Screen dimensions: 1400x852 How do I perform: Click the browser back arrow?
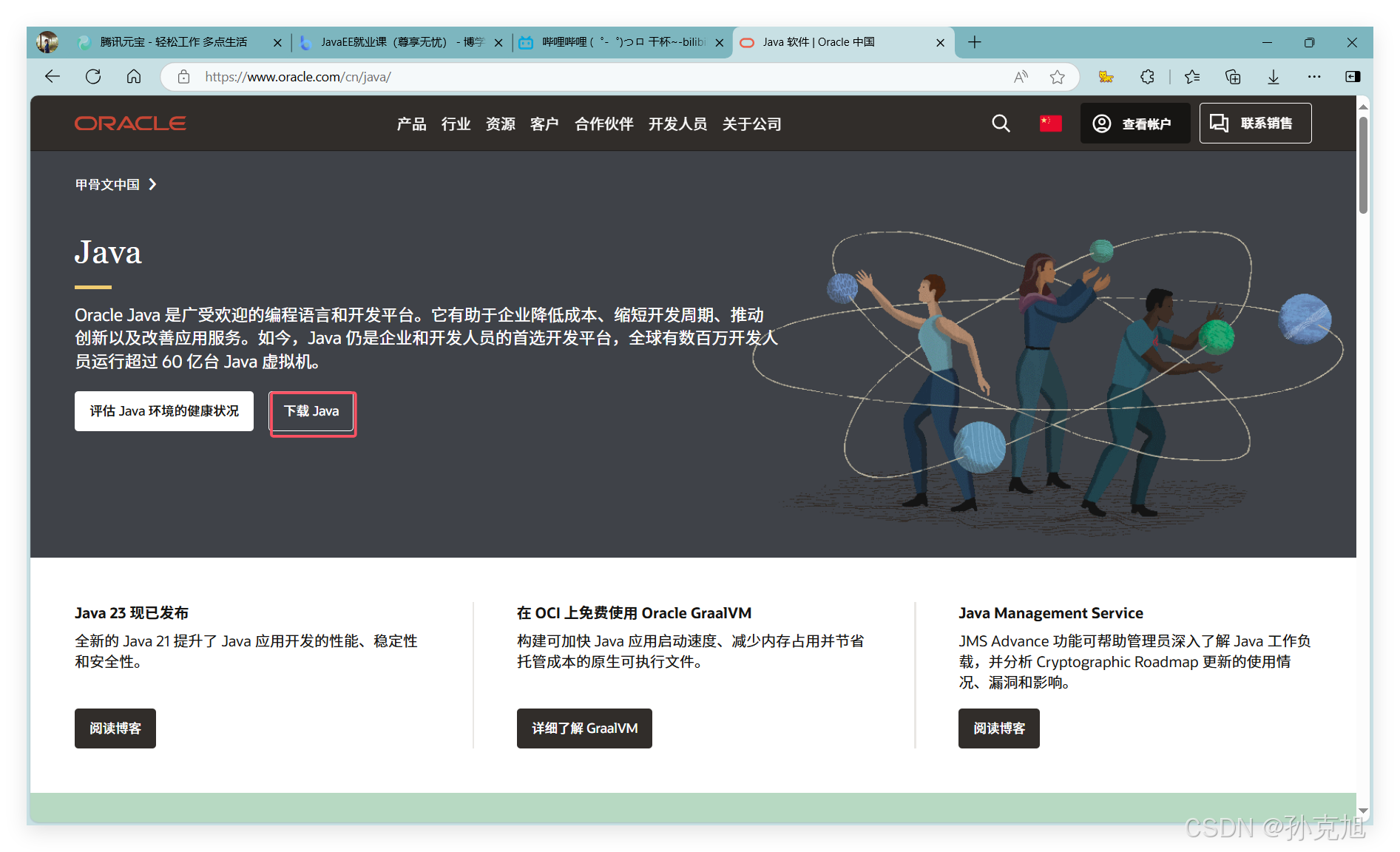[52, 76]
